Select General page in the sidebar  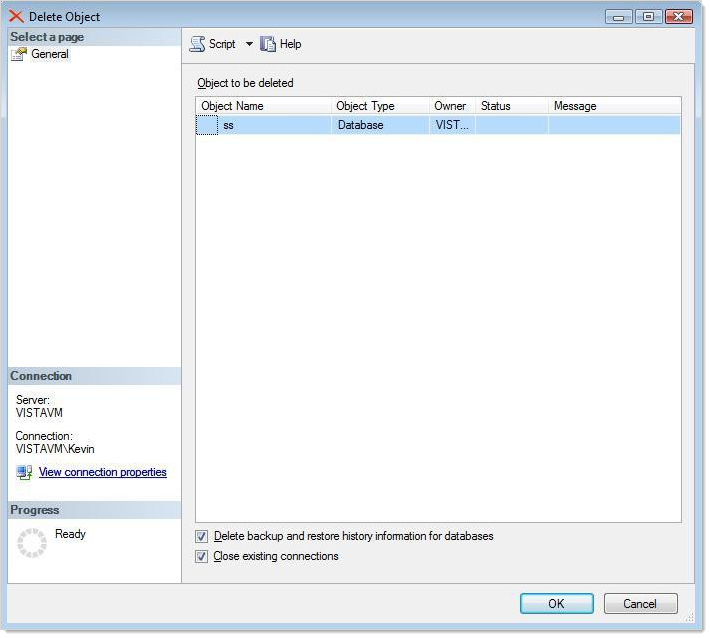click(50, 54)
